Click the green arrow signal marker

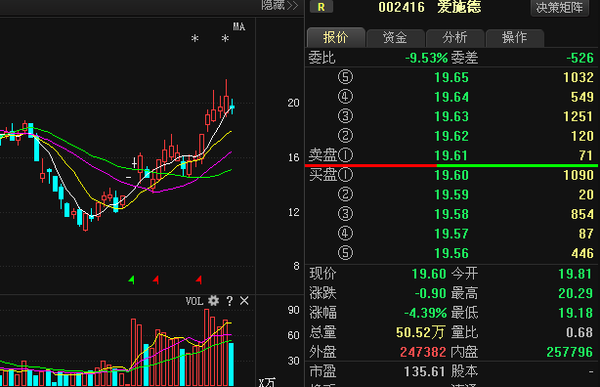(x=131, y=280)
